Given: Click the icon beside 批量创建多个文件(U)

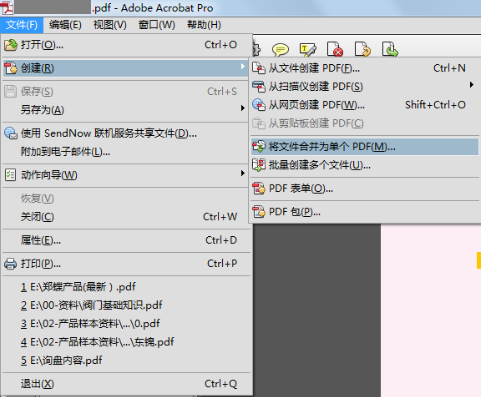Looking at the screenshot, I should (x=259, y=165).
